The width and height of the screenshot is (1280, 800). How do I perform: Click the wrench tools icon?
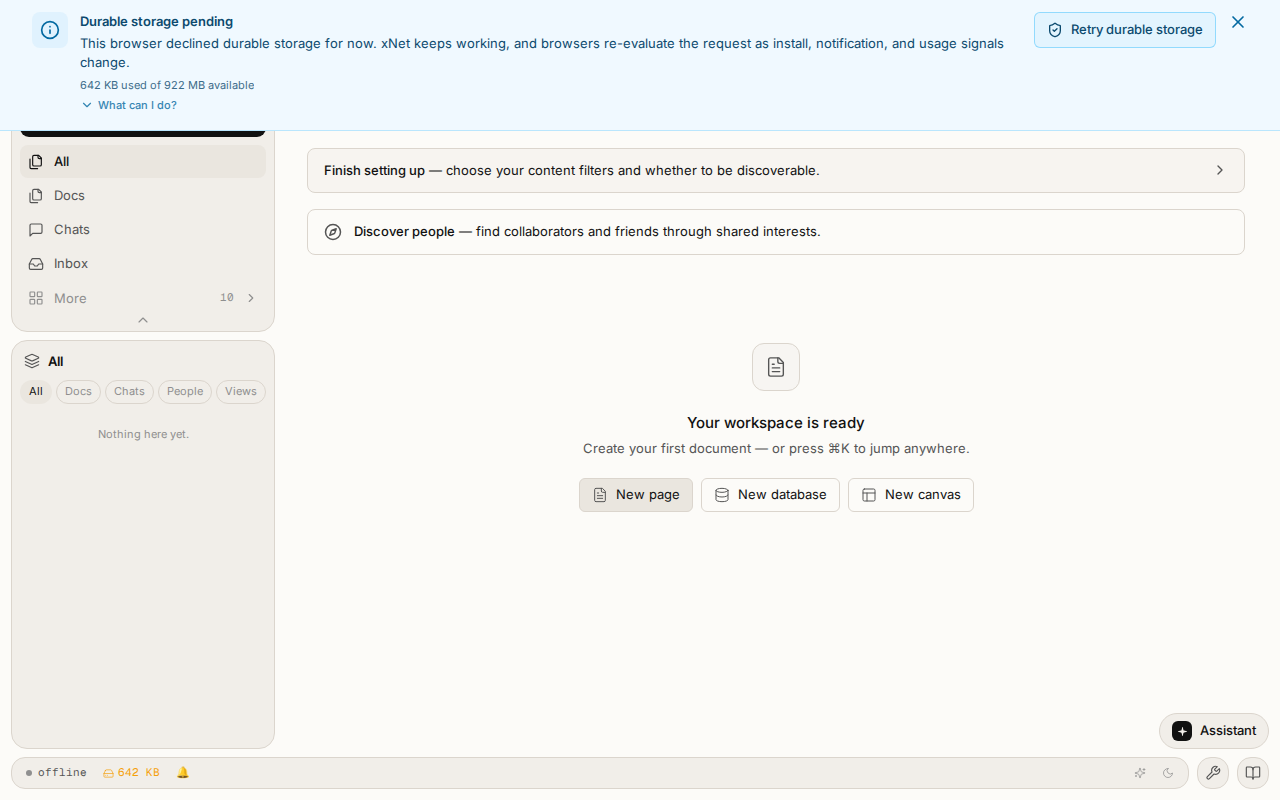[1213, 773]
